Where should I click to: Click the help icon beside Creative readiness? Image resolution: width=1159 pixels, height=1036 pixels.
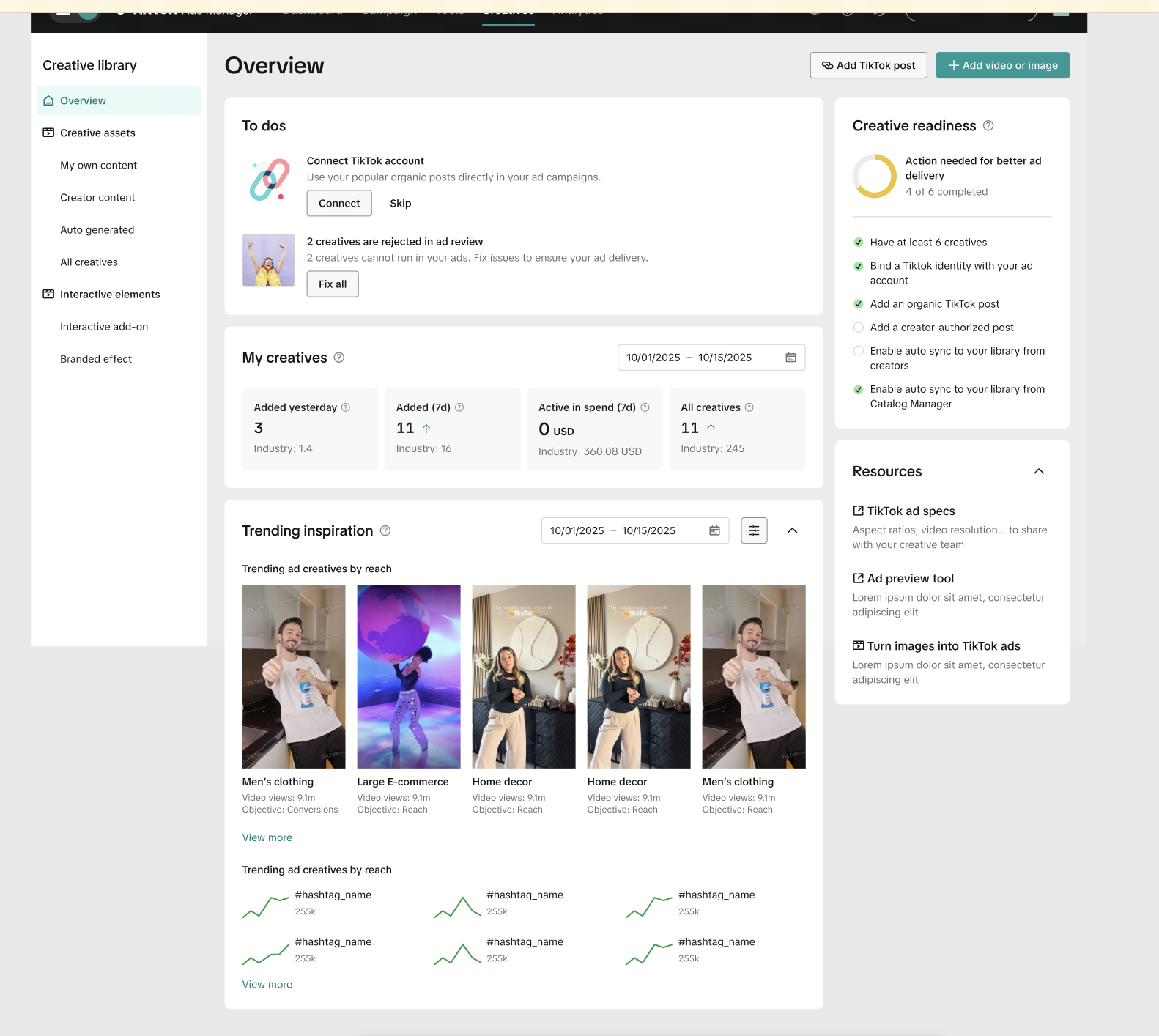[x=988, y=126]
